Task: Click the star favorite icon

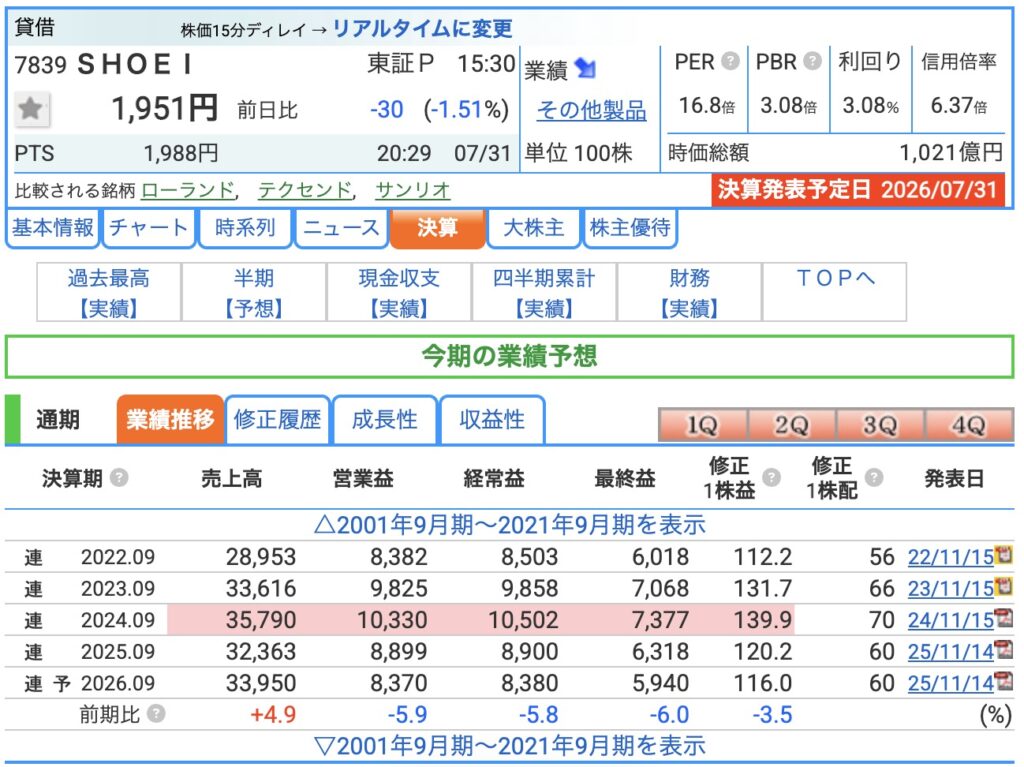Action: point(31,108)
